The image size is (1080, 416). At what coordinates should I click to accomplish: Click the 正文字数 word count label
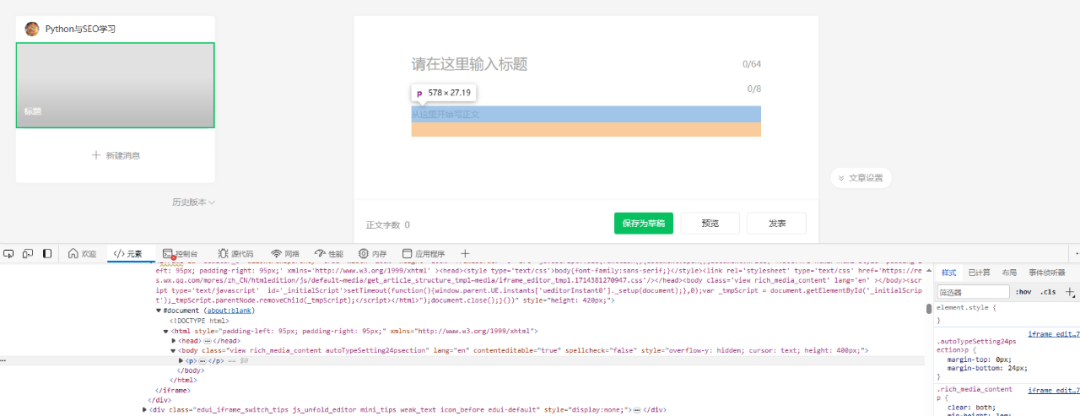point(382,225)
